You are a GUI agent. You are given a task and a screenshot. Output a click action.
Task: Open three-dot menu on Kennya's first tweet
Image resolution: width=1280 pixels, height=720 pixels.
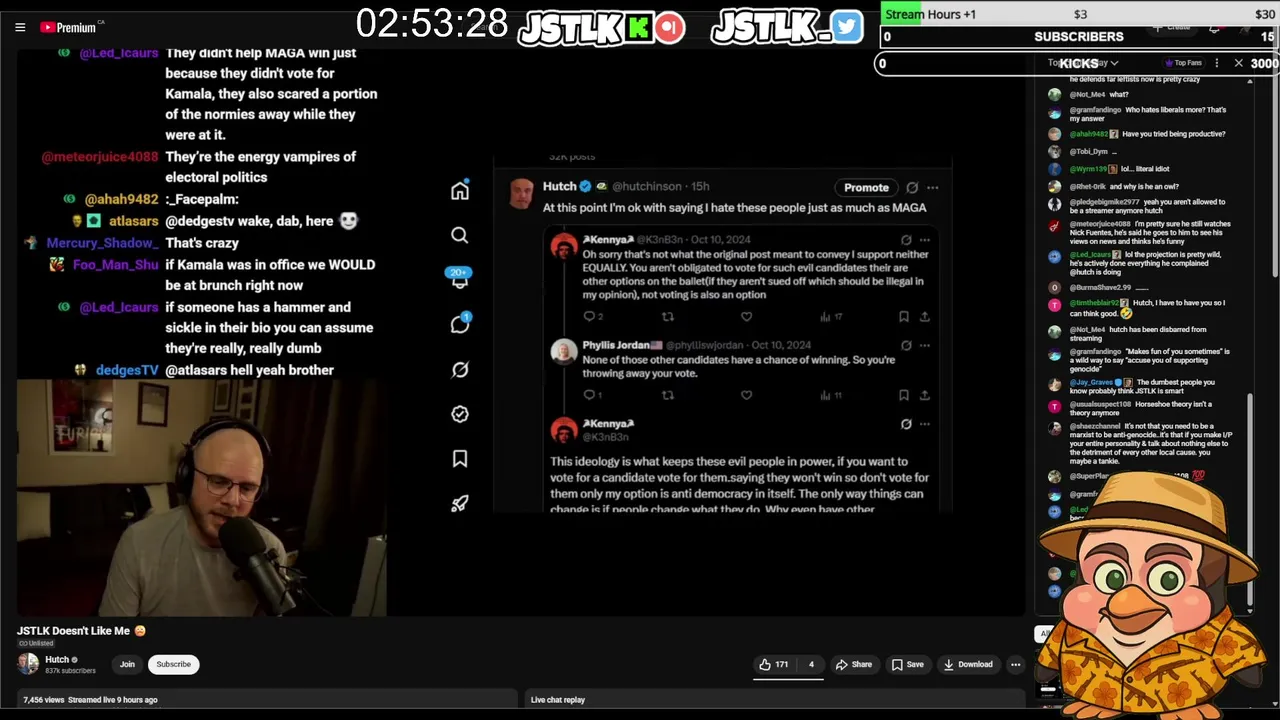coord(925,240)
